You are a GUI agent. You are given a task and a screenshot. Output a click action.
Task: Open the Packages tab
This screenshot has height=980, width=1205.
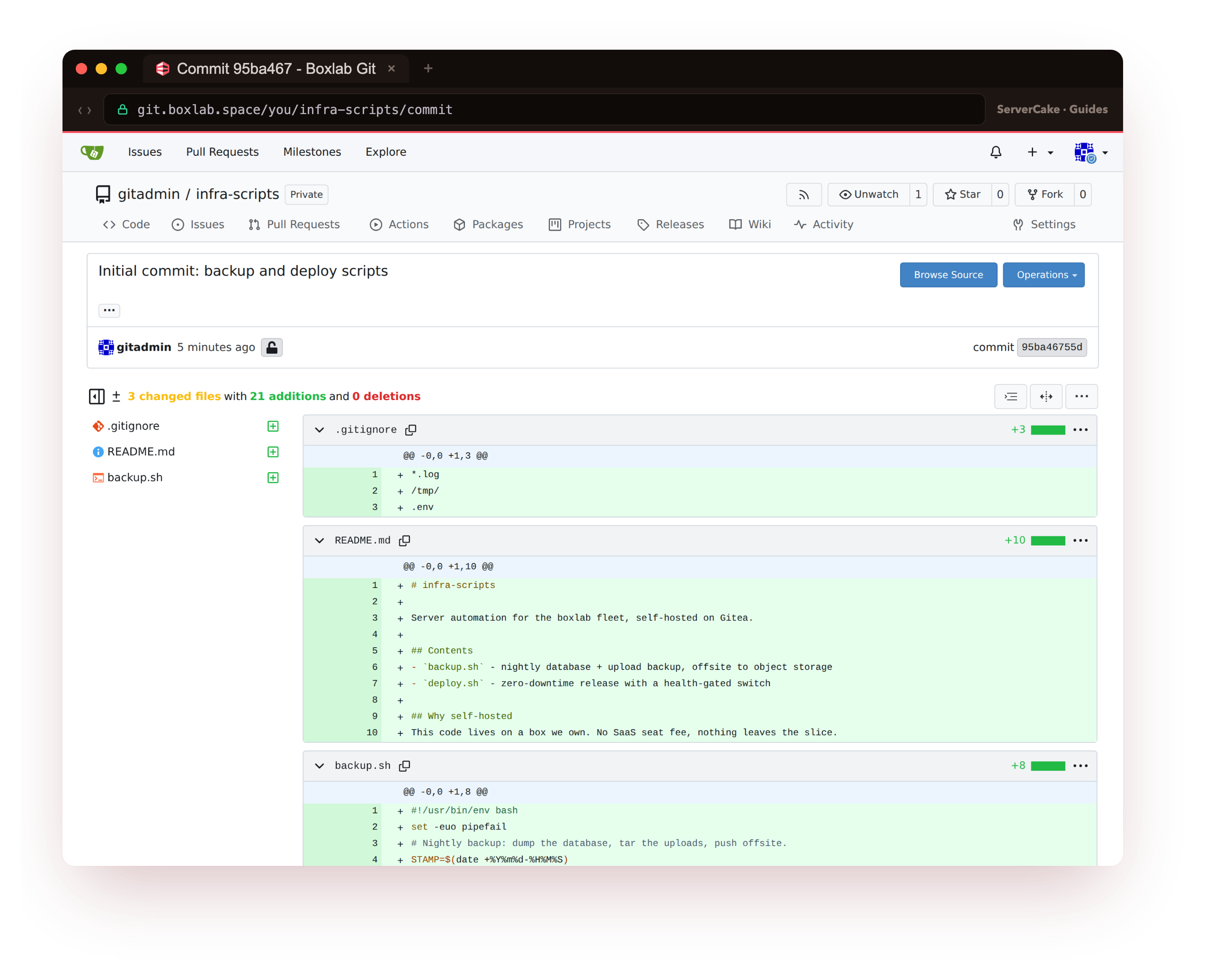coord(489,225)
